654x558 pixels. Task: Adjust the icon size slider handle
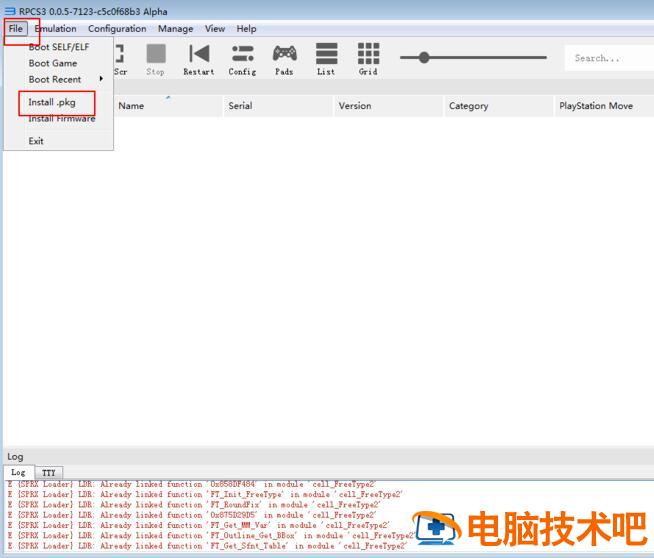point(424,58)
